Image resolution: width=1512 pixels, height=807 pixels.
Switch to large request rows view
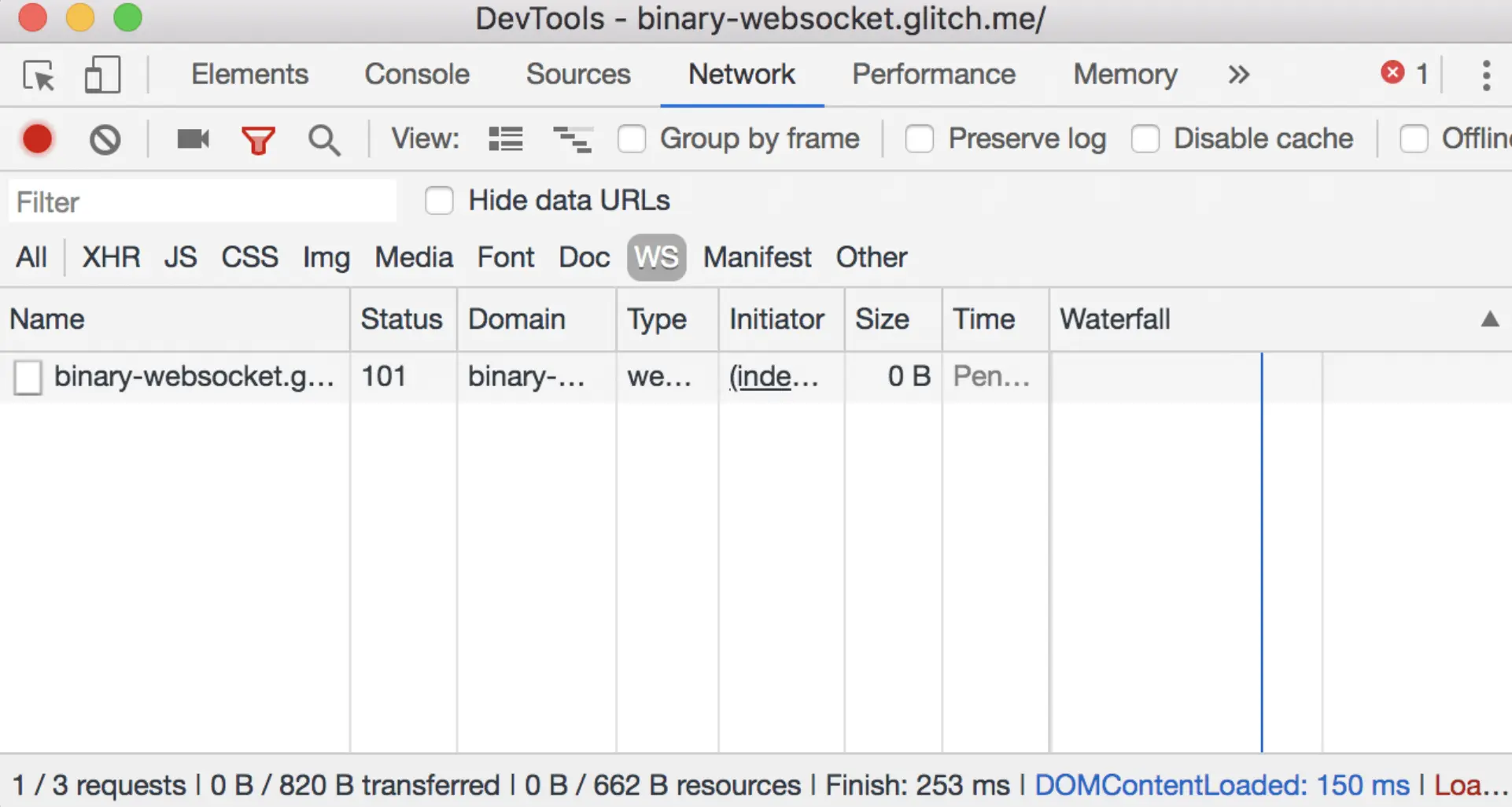[x=505, y=139]
